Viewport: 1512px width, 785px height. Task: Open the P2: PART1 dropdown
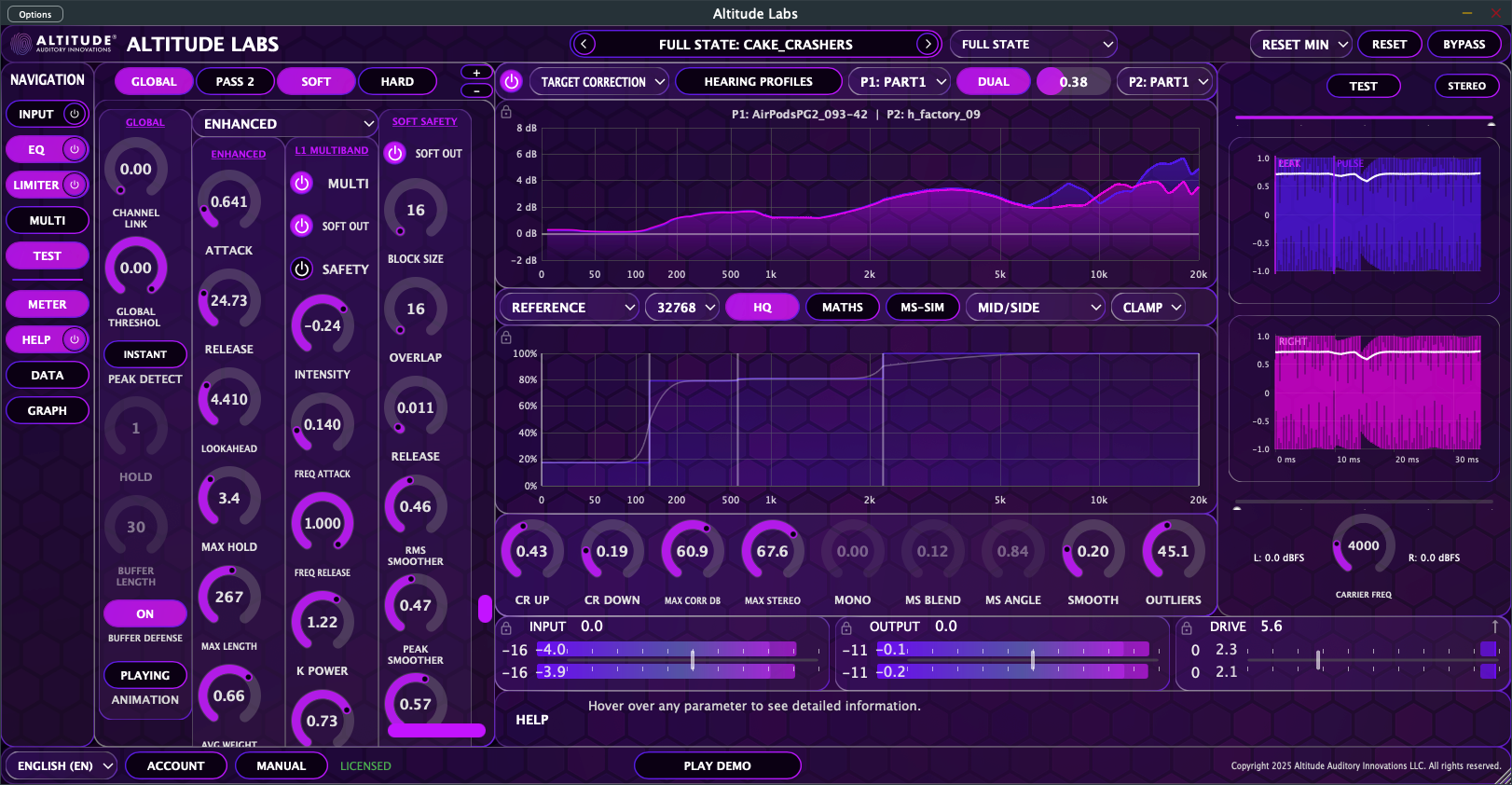pos(1165,81)
